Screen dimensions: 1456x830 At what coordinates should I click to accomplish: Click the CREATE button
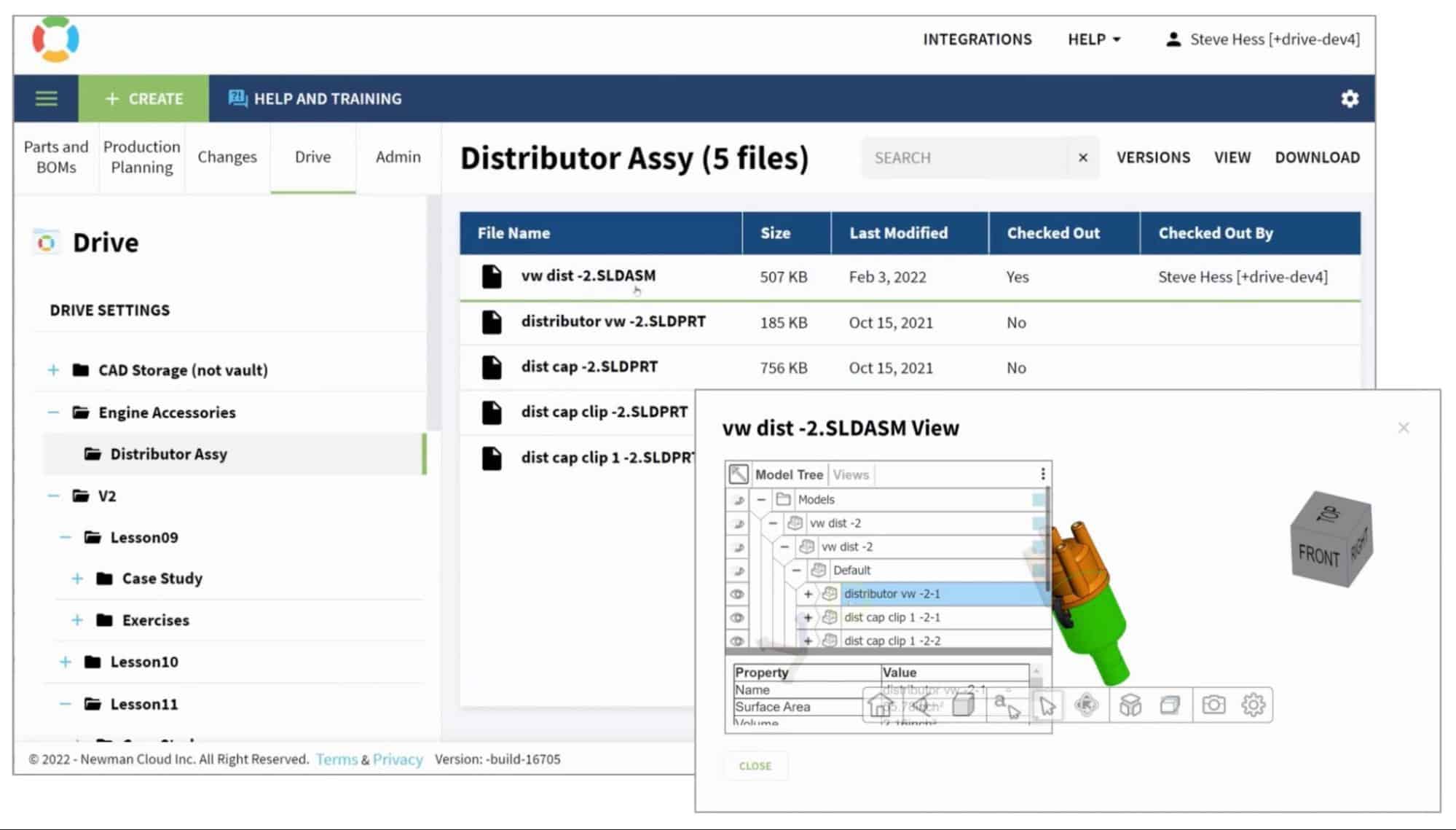point(143,98)
